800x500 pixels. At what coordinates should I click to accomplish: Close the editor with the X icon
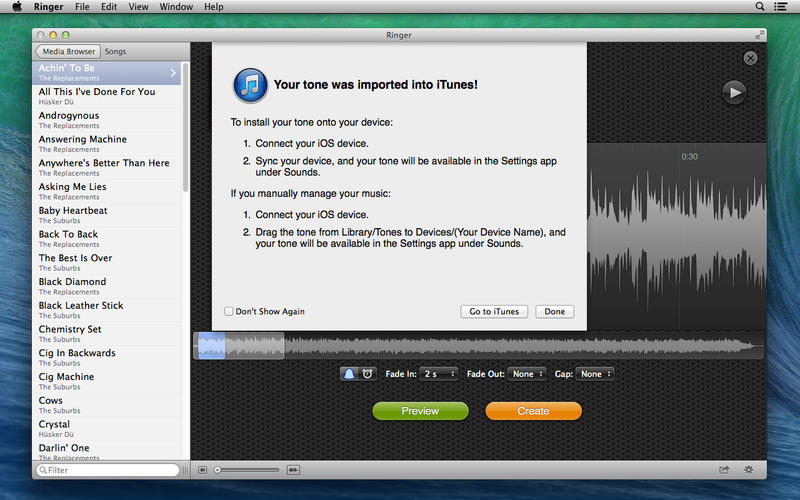[x=750, y=58]
